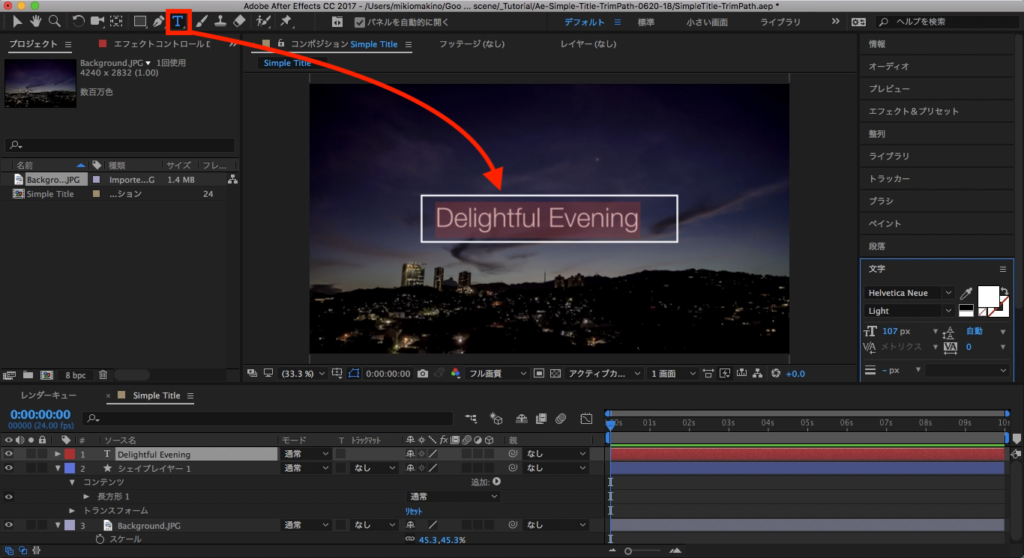Switch to the レンダーキュー tab

51,396
